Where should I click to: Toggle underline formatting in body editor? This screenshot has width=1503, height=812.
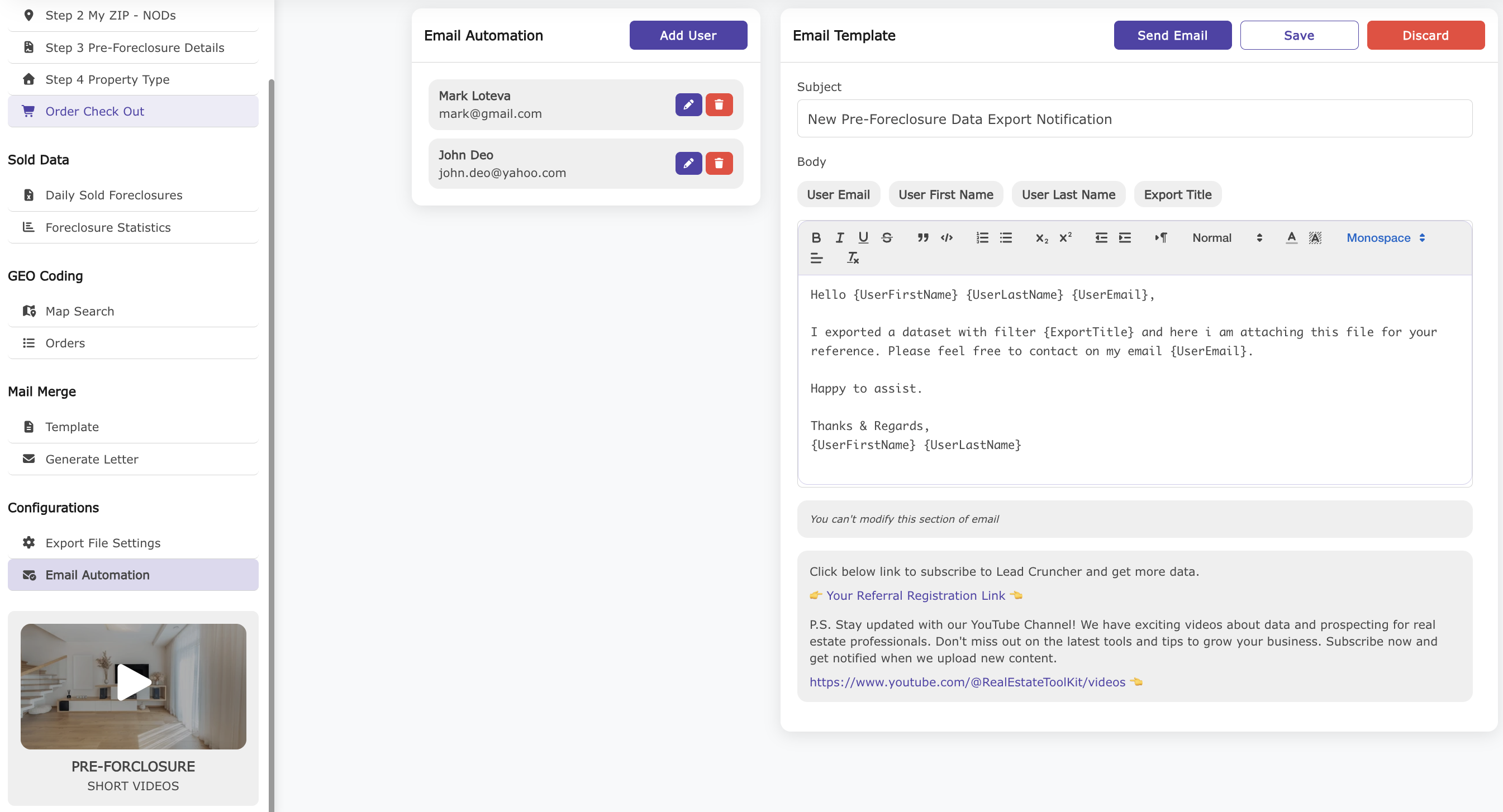point(863,237)
